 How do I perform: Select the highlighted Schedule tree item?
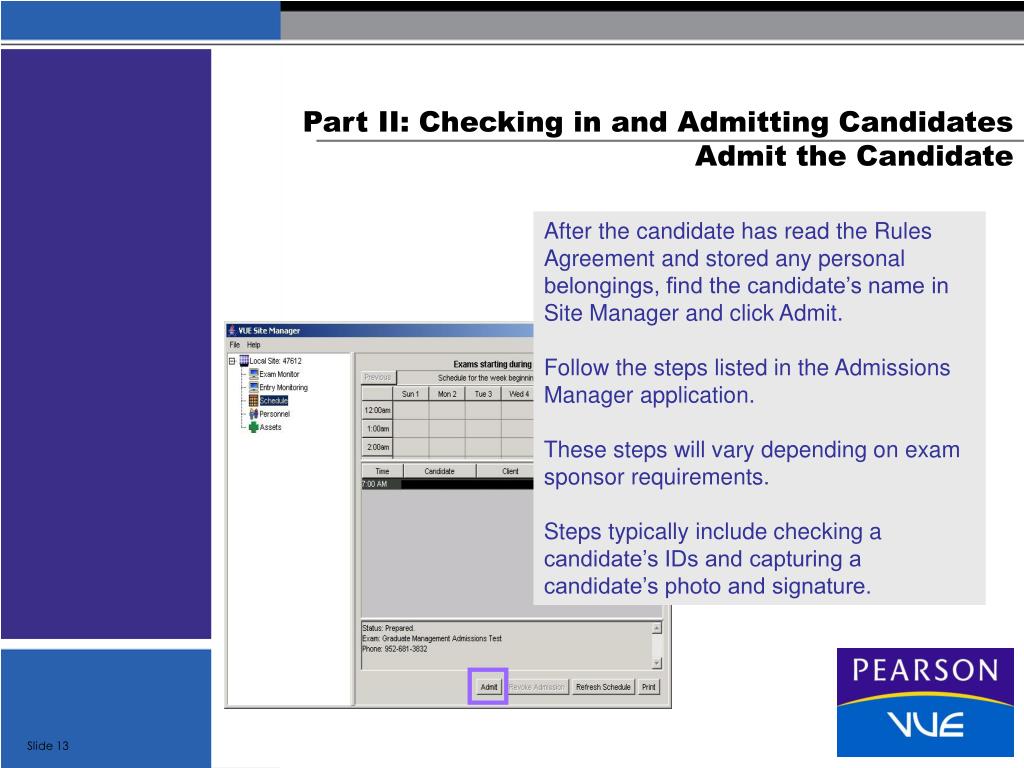pos(274,400)
